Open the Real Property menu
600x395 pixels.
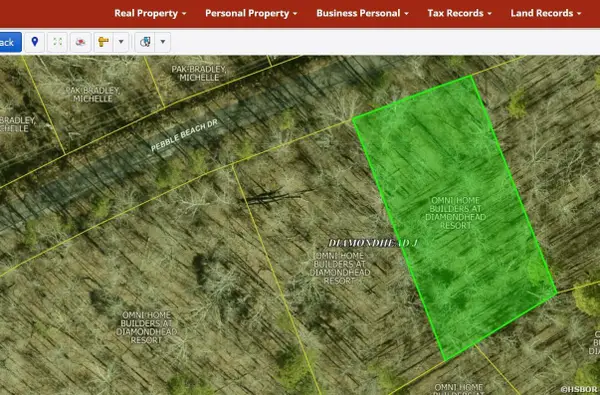pos(150,13)
